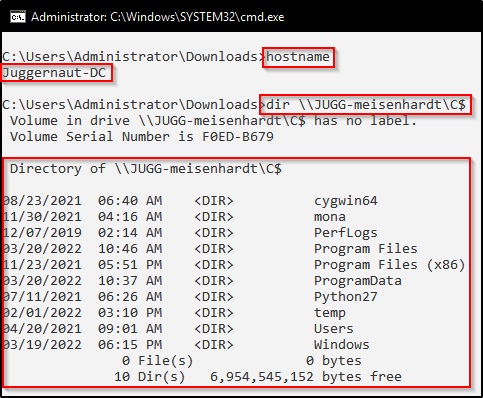483x398 pixels.
Task: Click the PerfLogs directory name
Action: tap(346, 233)
